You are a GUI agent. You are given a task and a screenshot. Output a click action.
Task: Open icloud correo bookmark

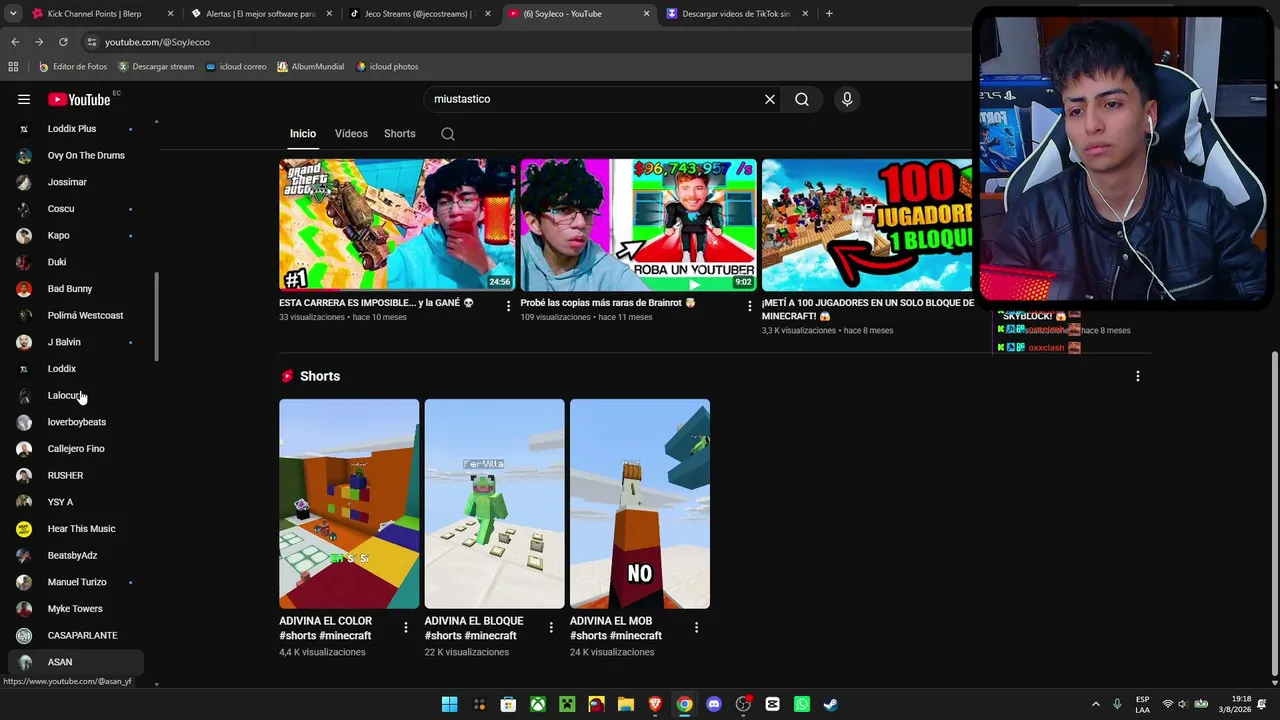(236, 67)
